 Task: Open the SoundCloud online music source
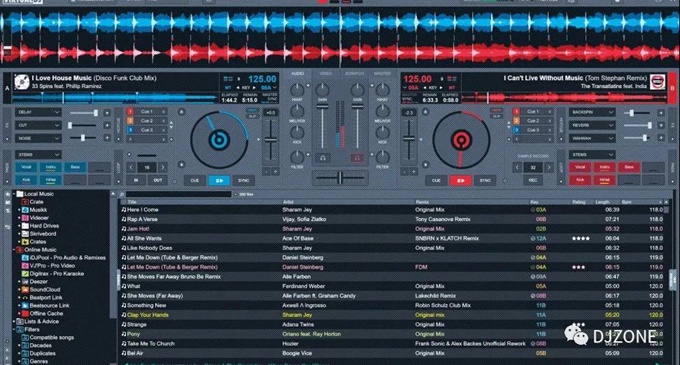[x=45, y=289]
